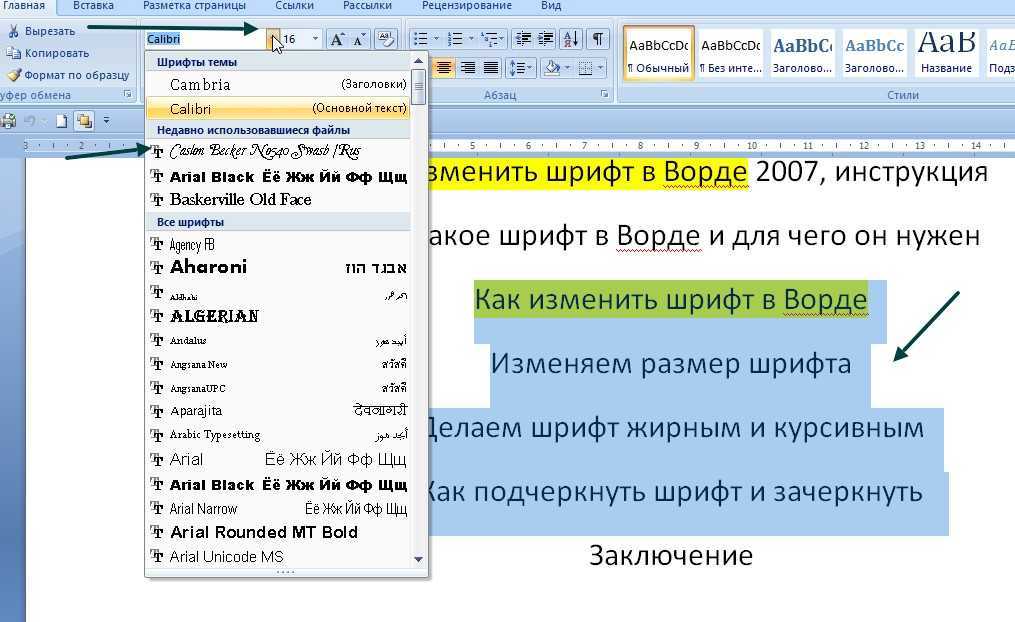Toggle right alignment
The width and height of the screenshot is (1015, 622).
(x=467, y=67)
